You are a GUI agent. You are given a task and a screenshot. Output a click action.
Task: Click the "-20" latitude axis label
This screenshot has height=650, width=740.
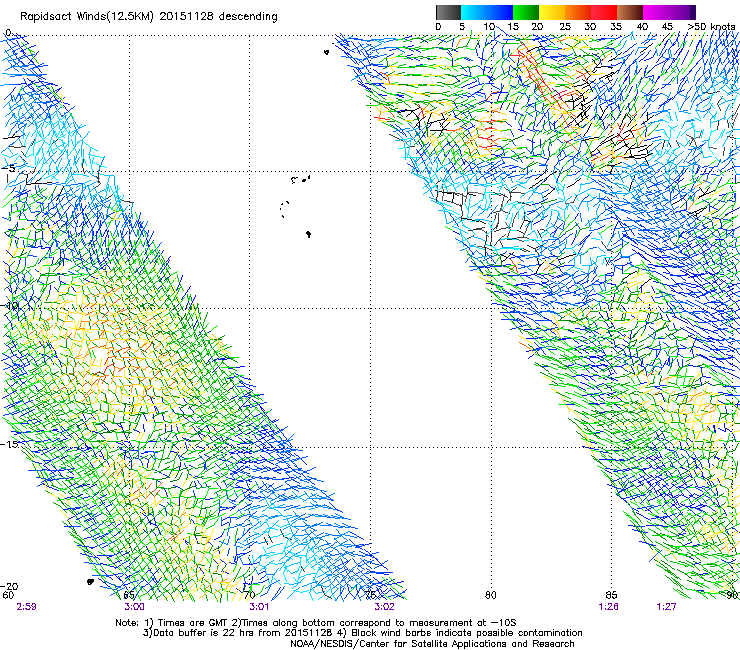point(10,586)
